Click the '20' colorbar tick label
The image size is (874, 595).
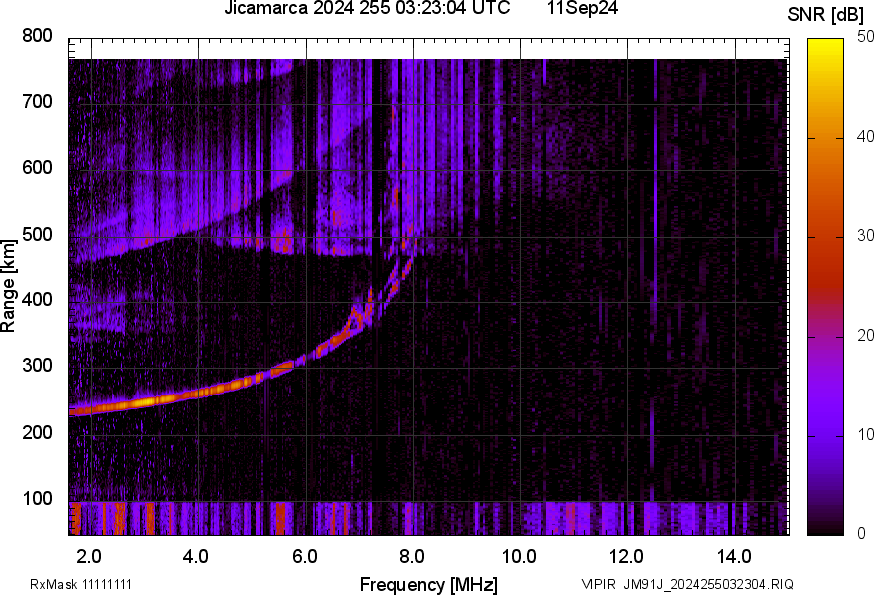(866, 335)
